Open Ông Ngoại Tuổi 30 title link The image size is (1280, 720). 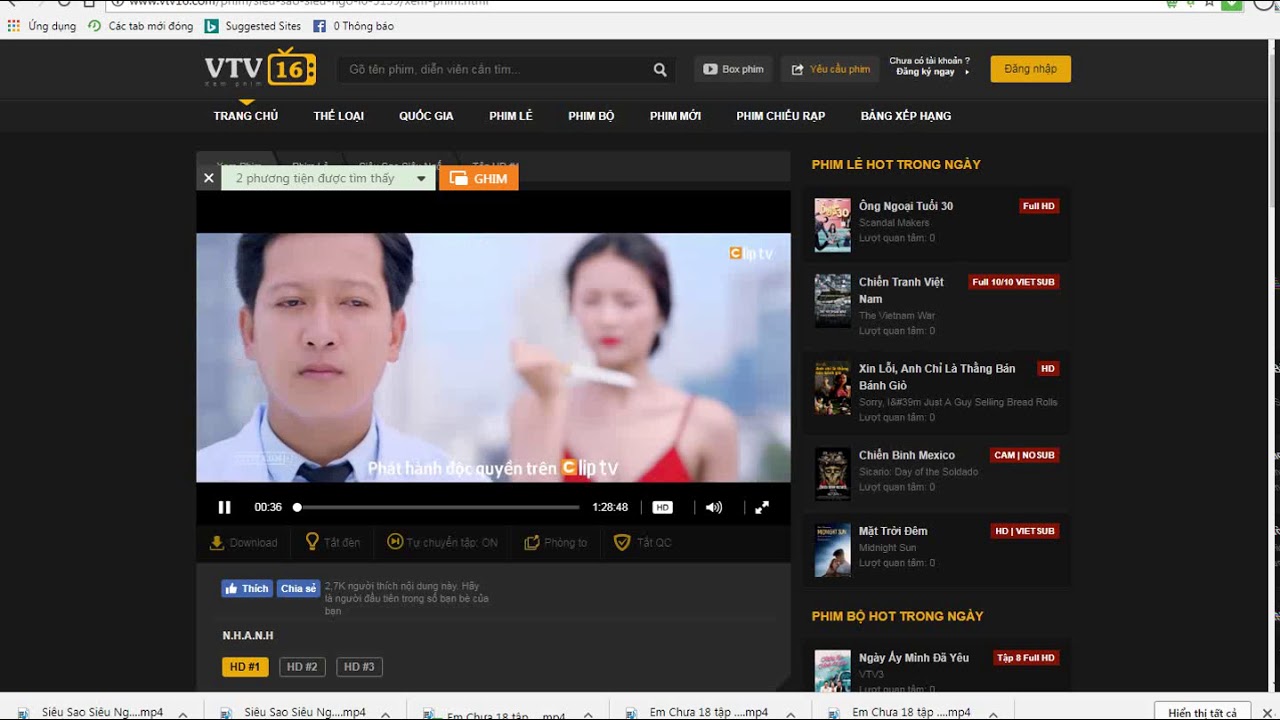(x=906, y=206)
